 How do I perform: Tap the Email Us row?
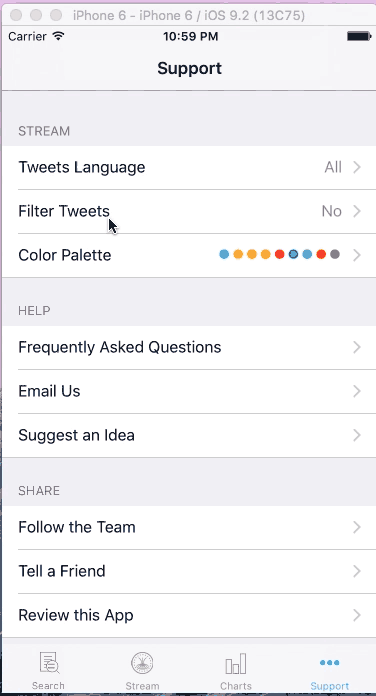189,392
